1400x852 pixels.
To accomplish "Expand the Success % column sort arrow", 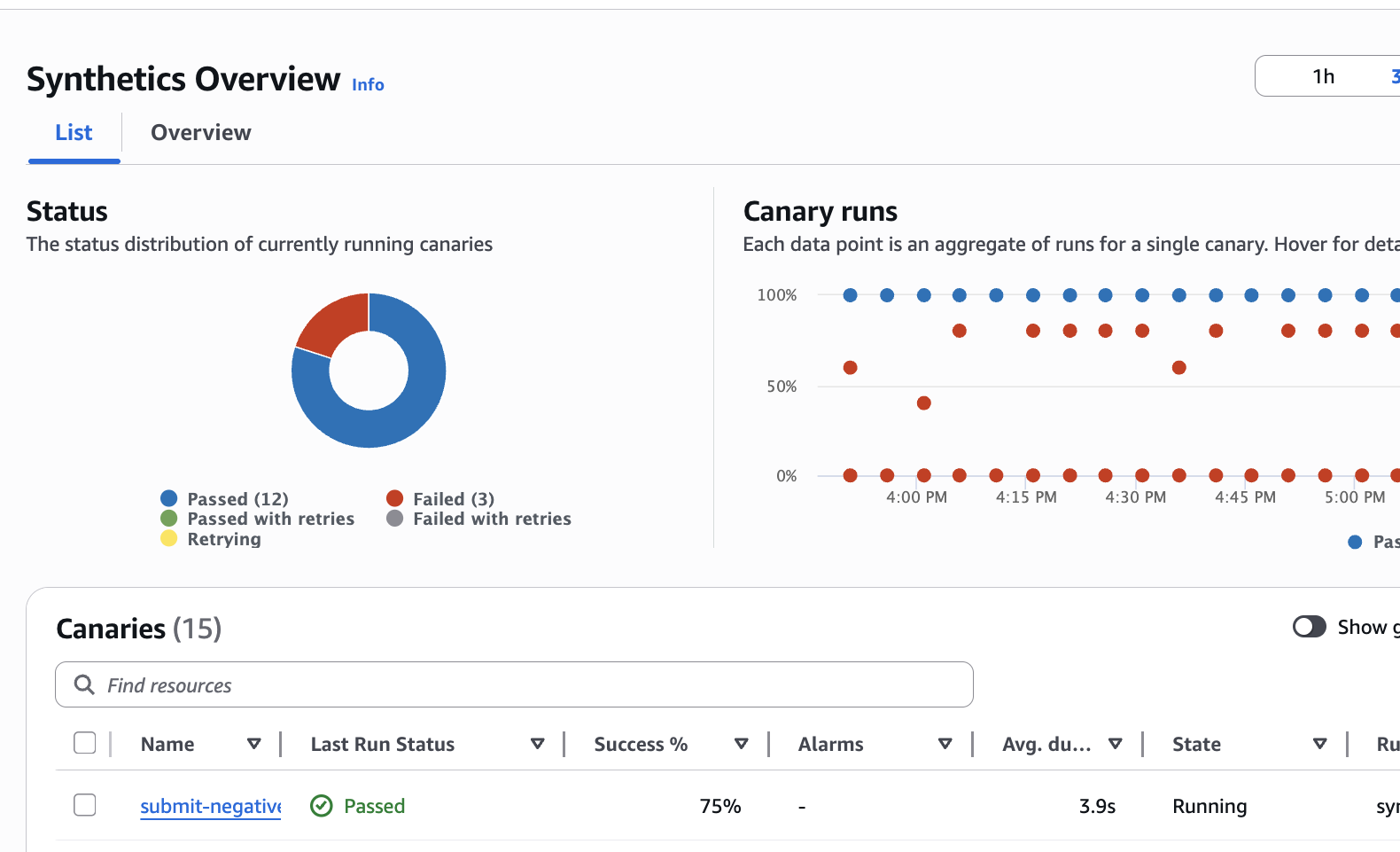I will click(x=742, y=744).
